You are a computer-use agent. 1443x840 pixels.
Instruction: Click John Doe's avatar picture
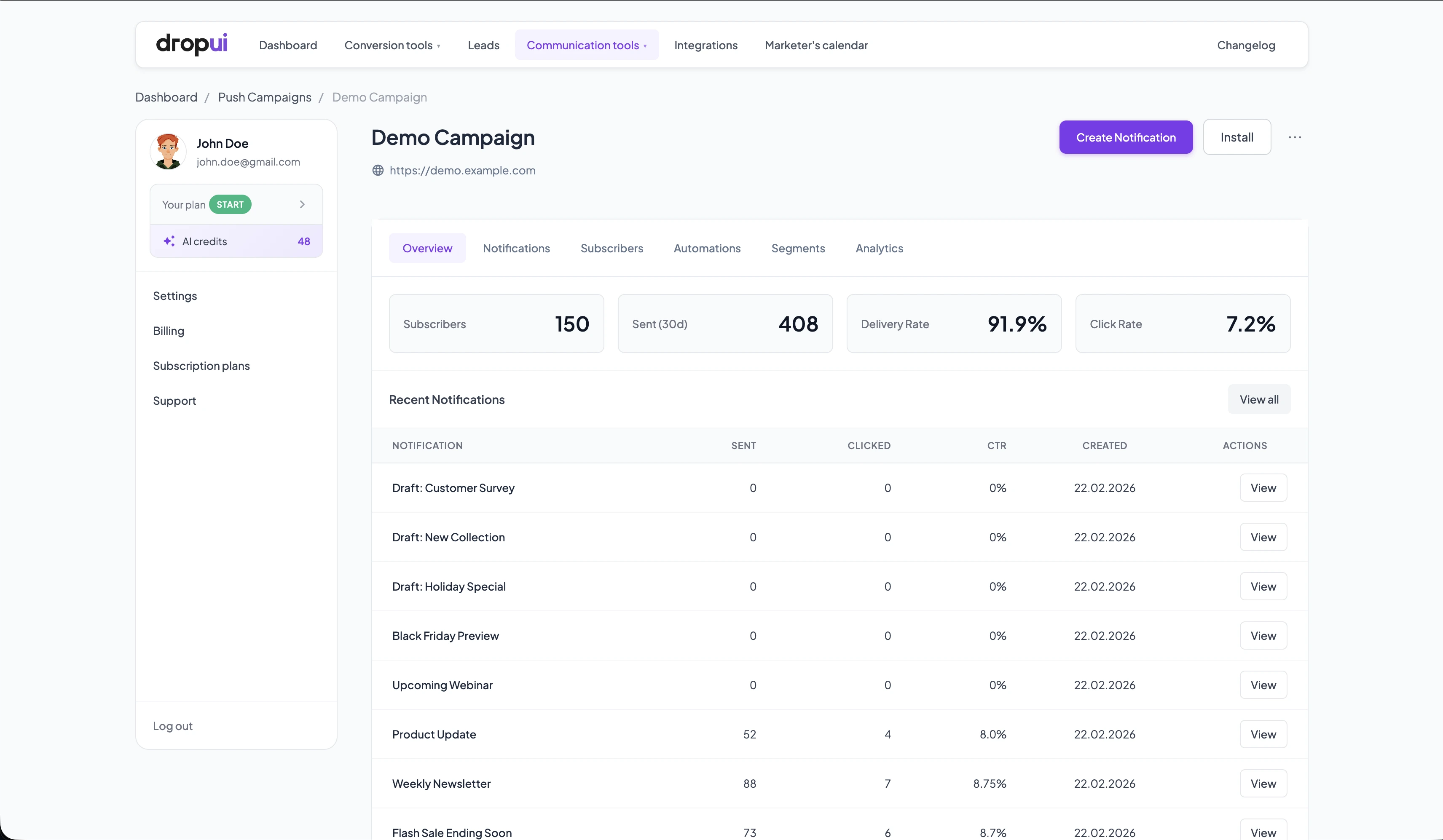[x=168, y=152]
